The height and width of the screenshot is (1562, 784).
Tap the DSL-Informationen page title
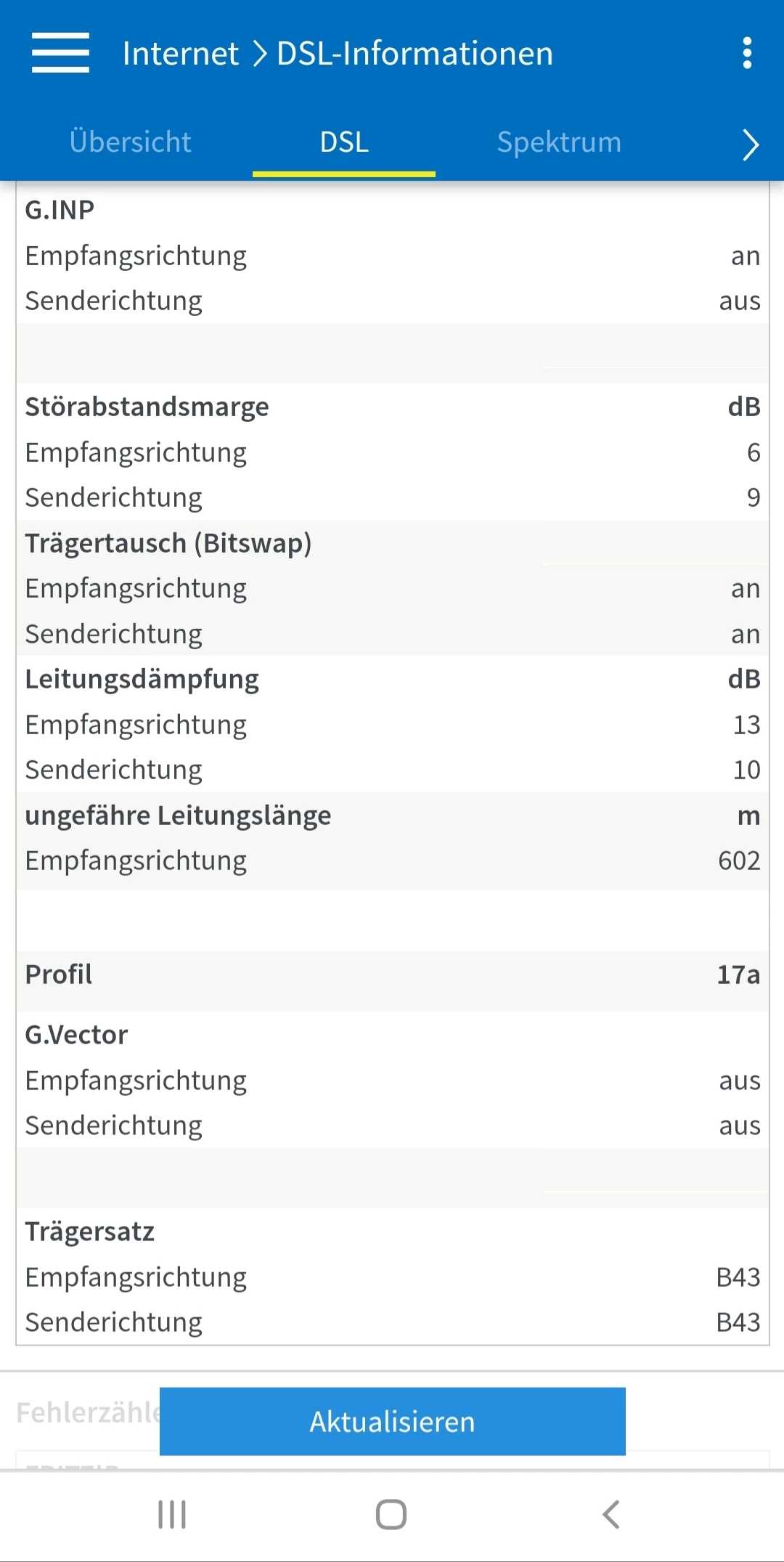pyautogui.click(x=415, y=54)
